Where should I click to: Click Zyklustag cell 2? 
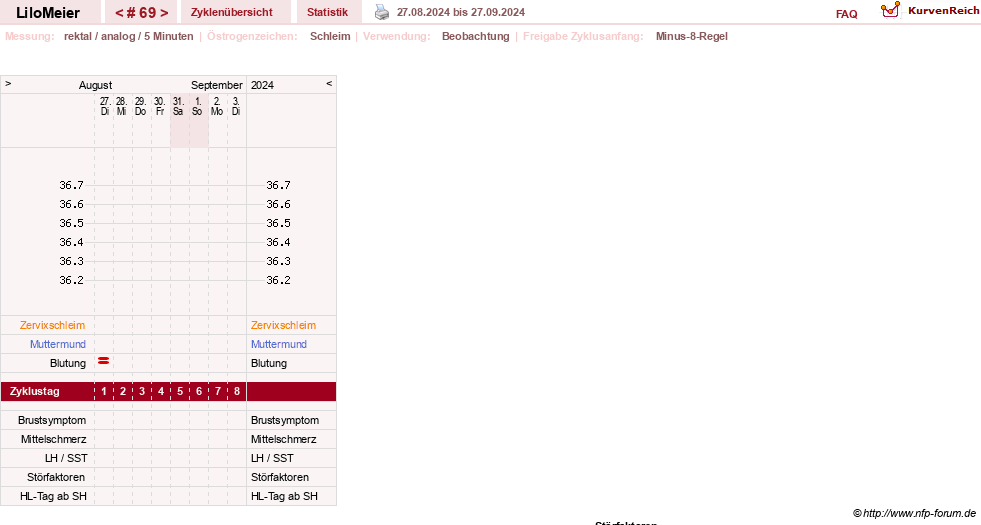click(123, 392)
